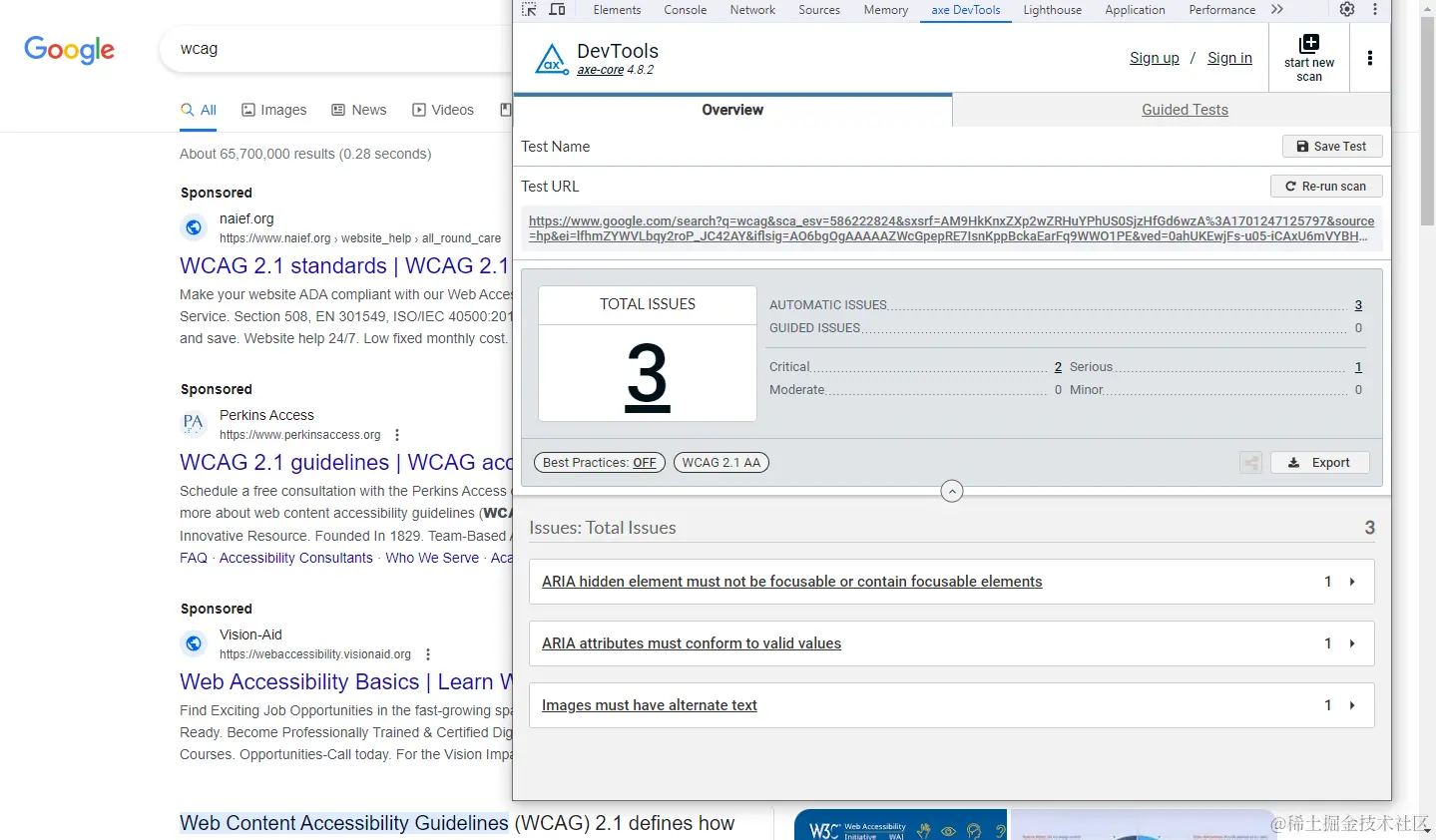Open the Lighthouse tab
Viewport: 1436px width, 840px height.
(1052, 10)
